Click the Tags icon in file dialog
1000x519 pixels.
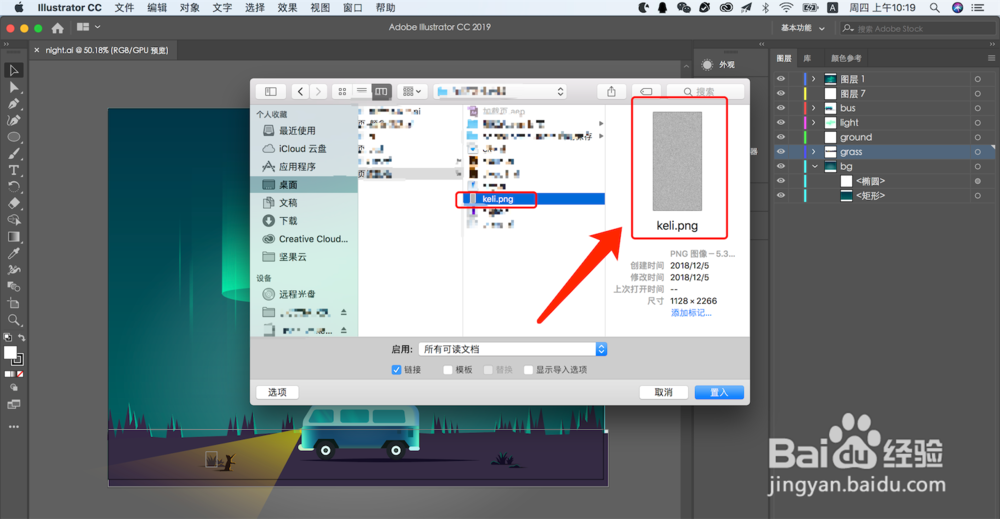(646, 92)
